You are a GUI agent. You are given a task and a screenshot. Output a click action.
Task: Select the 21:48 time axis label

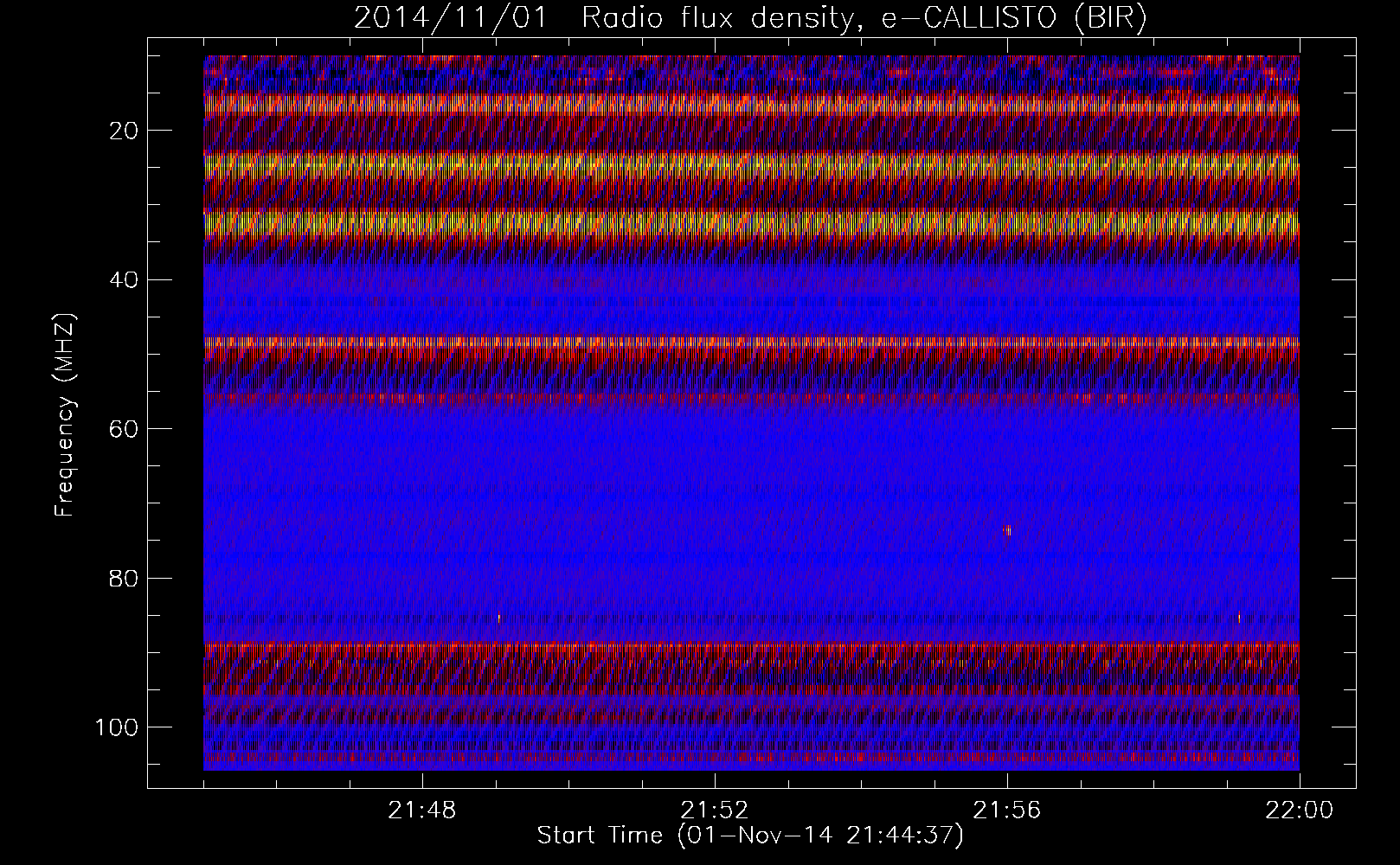click(422, 811)
